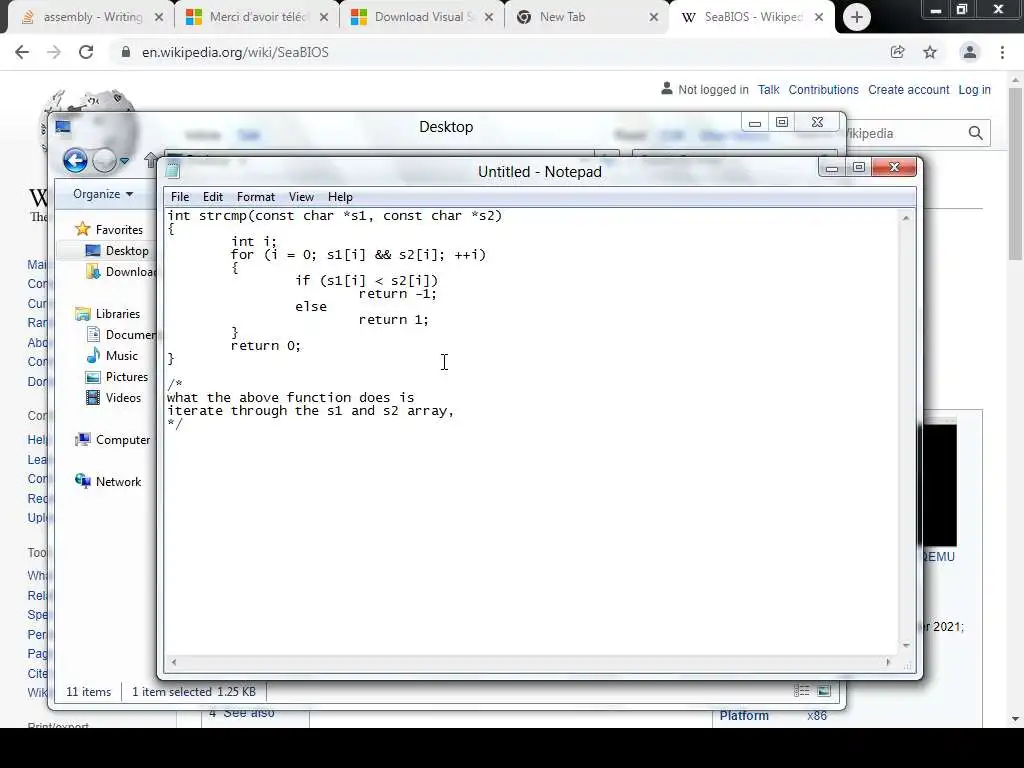This screenshot has height=768, width=1024.
Task: Select Computer in Explorer sidebar
Action: pos(123,440)
